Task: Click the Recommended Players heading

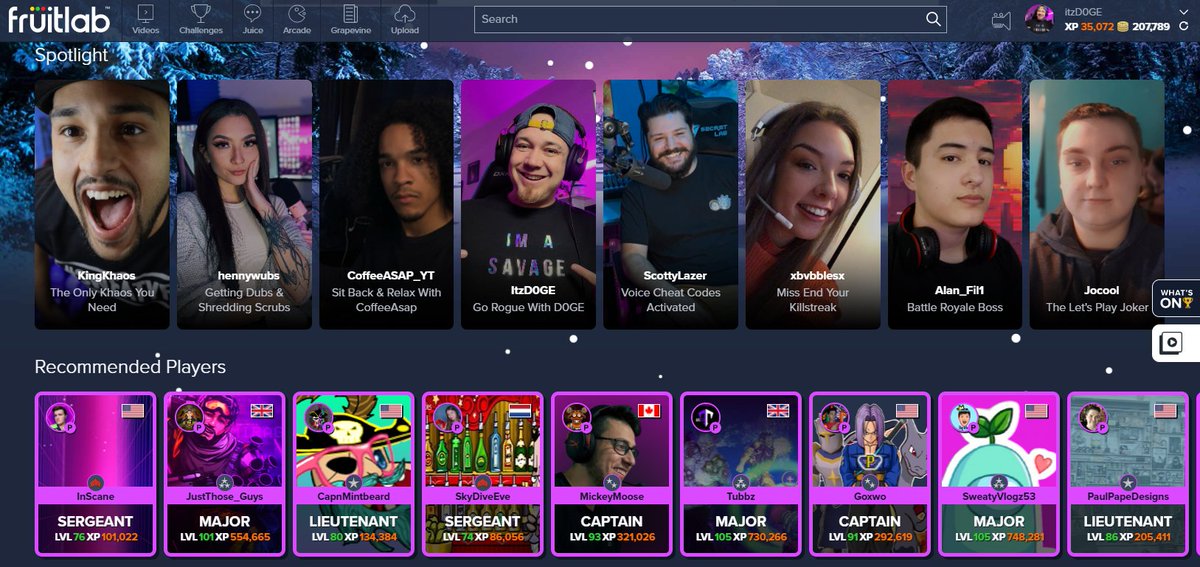Action: [130, 367]
